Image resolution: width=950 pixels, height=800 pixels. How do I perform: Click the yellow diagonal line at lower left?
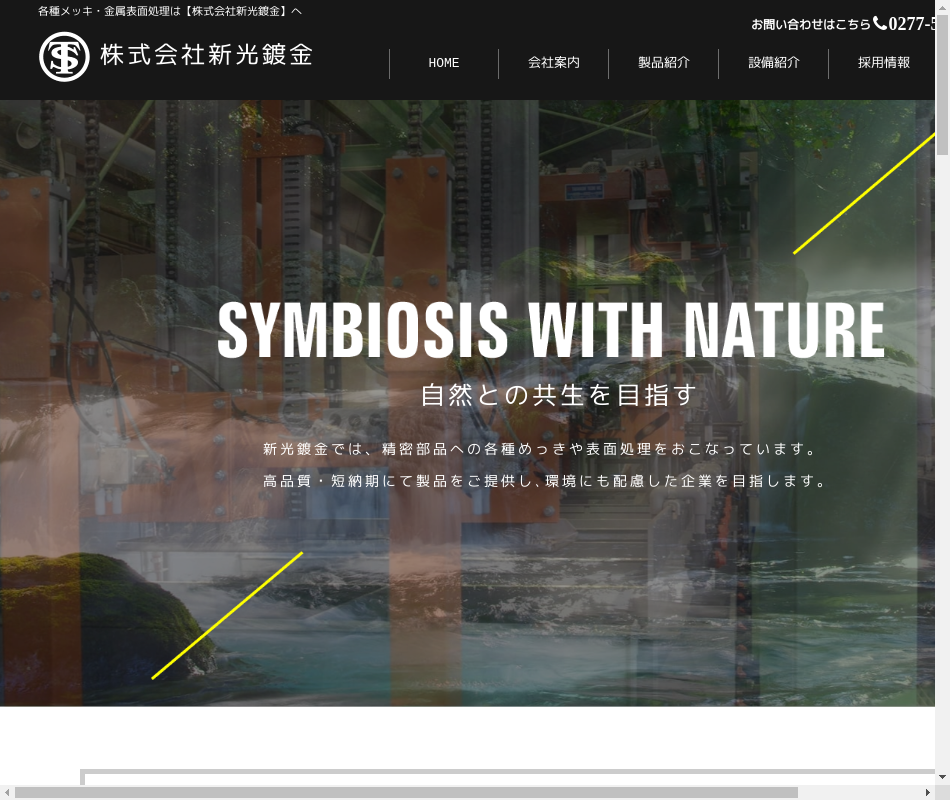(x=227, y=615)
